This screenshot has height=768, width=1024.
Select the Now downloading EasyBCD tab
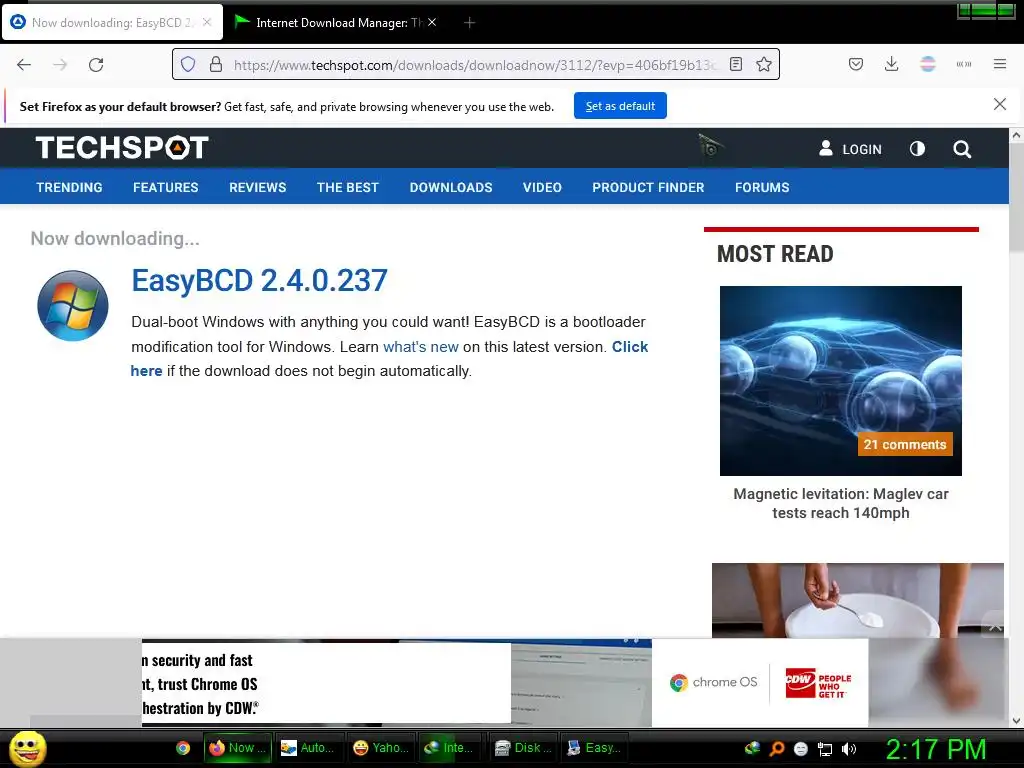coord(112,23)
